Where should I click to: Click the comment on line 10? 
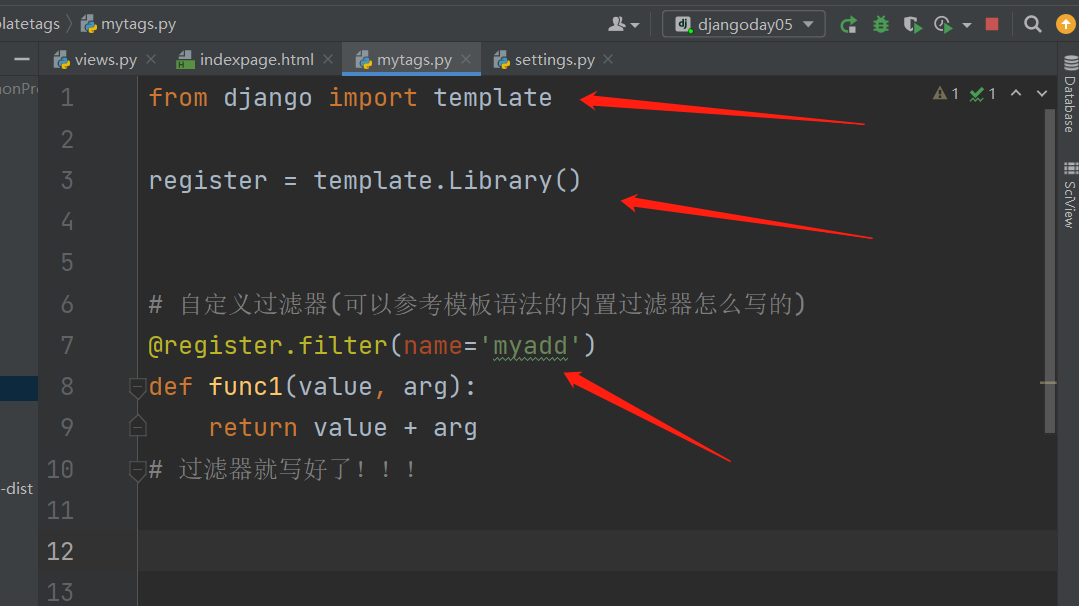(283, 470)
